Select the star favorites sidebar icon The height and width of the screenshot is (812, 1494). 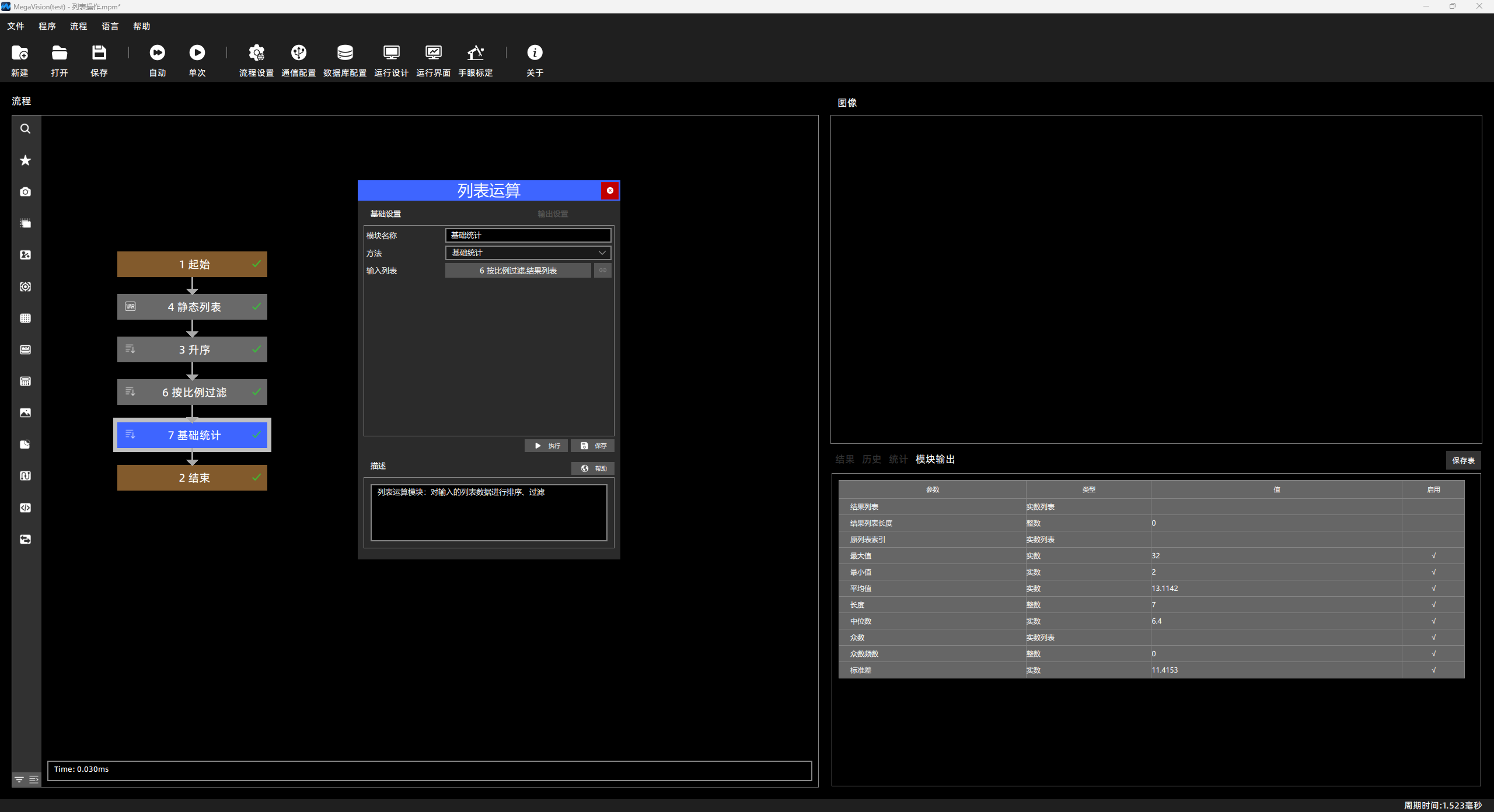click(x=26, y=160)
